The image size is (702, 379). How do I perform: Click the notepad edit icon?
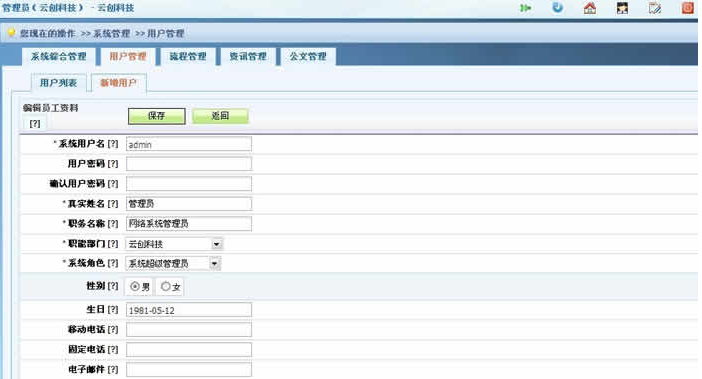click(x=655, y=8)
